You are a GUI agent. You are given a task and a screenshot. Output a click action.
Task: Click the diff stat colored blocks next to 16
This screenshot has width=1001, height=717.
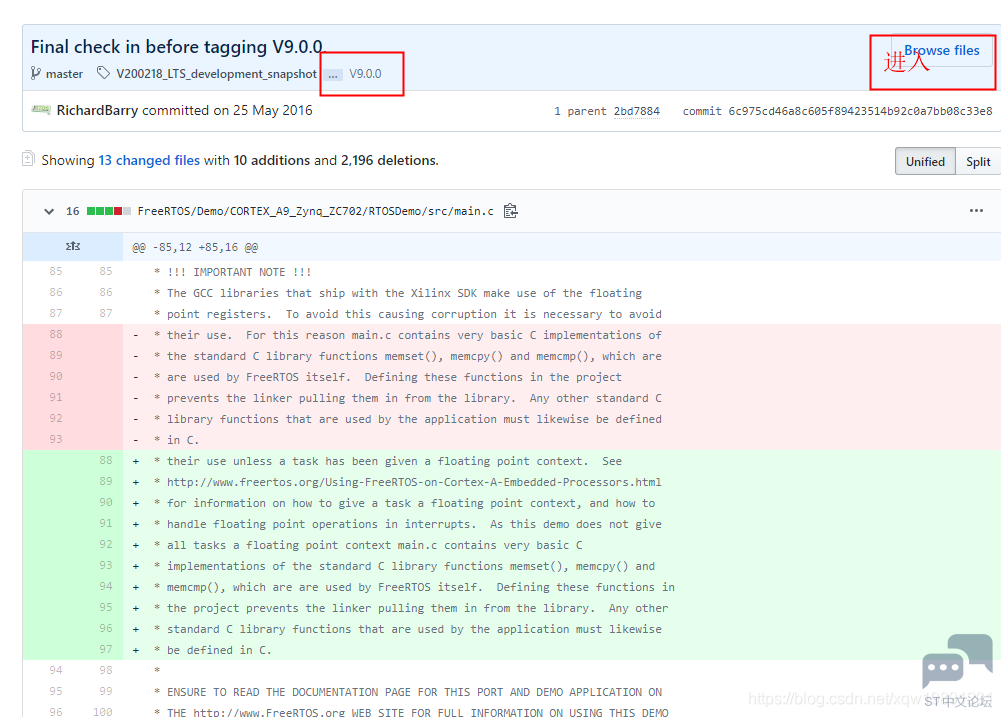pyautogui.click(x=109, y=211)
